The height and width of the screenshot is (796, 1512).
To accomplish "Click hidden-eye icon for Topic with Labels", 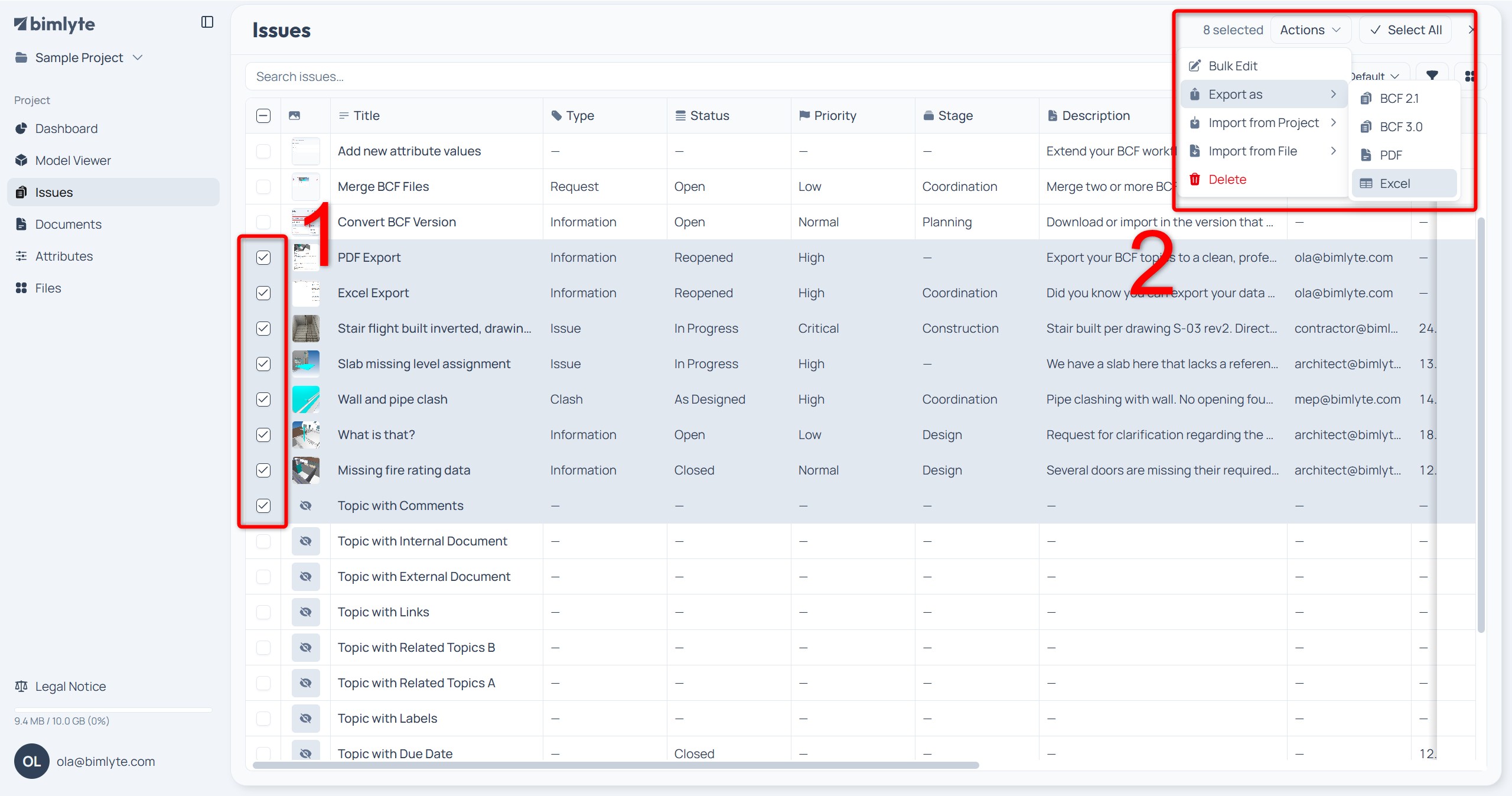I will click(305, 719).
